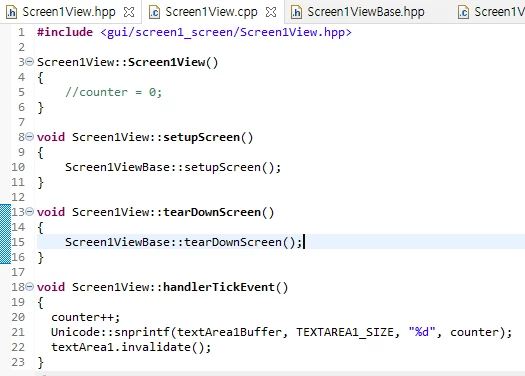Click the blue change marker beside lines 13-16
The height and width of the screenshot is (376, 525).
(x=5, y=234)
